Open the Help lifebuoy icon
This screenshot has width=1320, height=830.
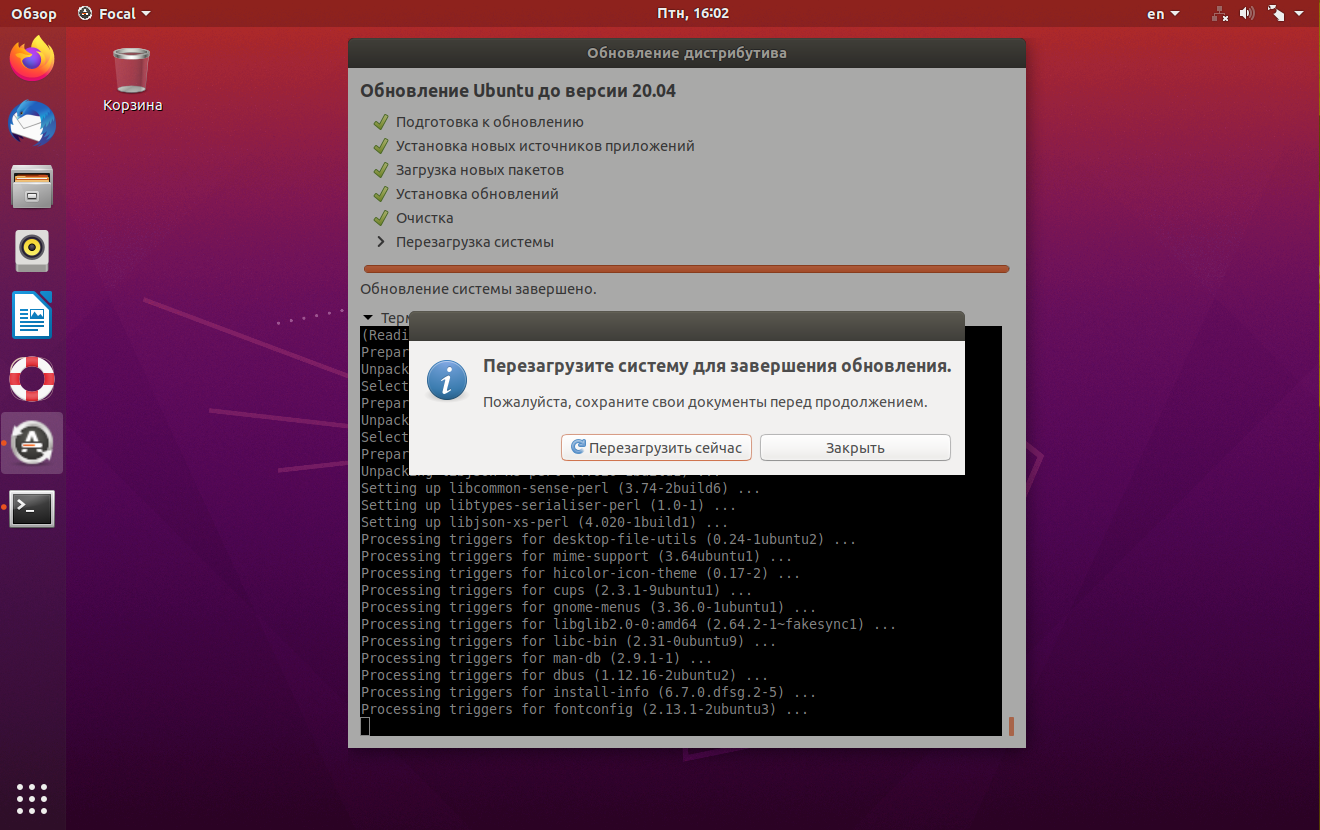(x=32, y=379)
